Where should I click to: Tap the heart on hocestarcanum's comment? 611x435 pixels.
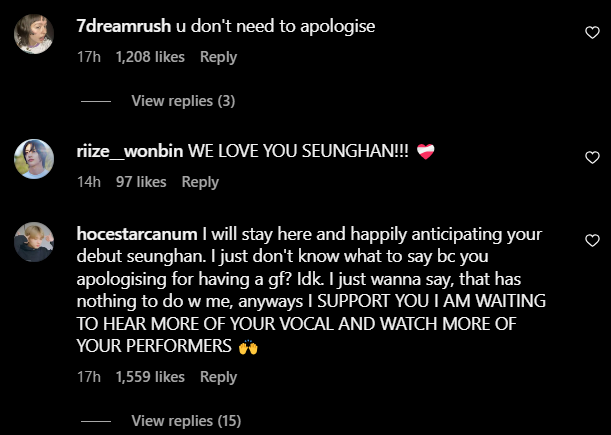pyautogui.click(x=592, y=240)
